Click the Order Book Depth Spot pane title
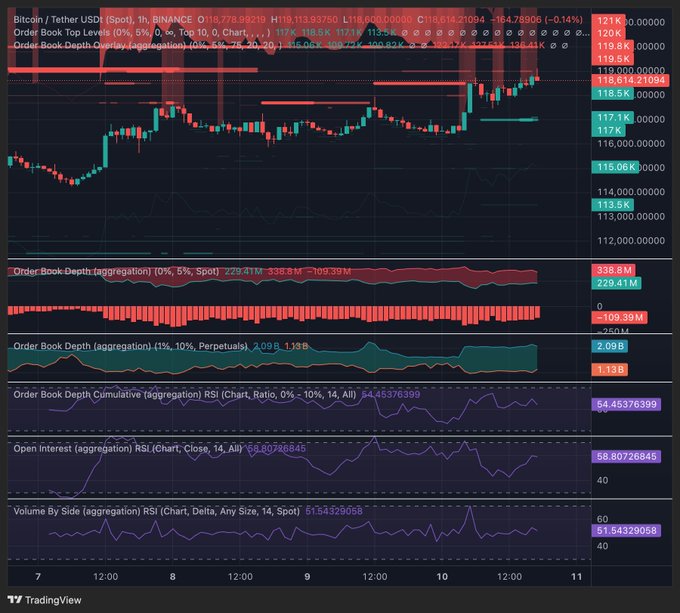680x613 pixels. pos(116,270)
